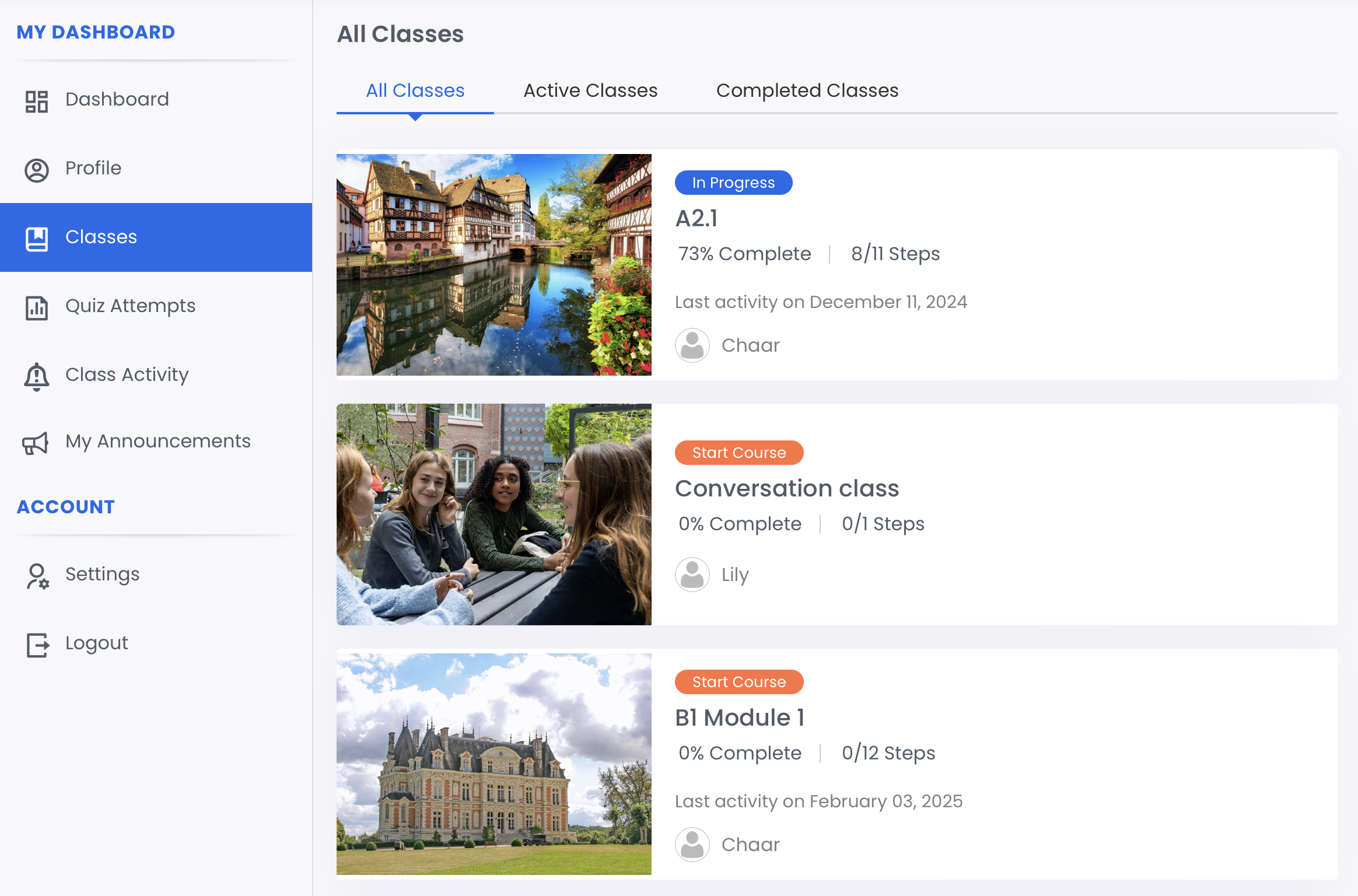This screenshot has height=896, width=1358.
Task: Click the Logout exit icon
Action: [37, 645]
